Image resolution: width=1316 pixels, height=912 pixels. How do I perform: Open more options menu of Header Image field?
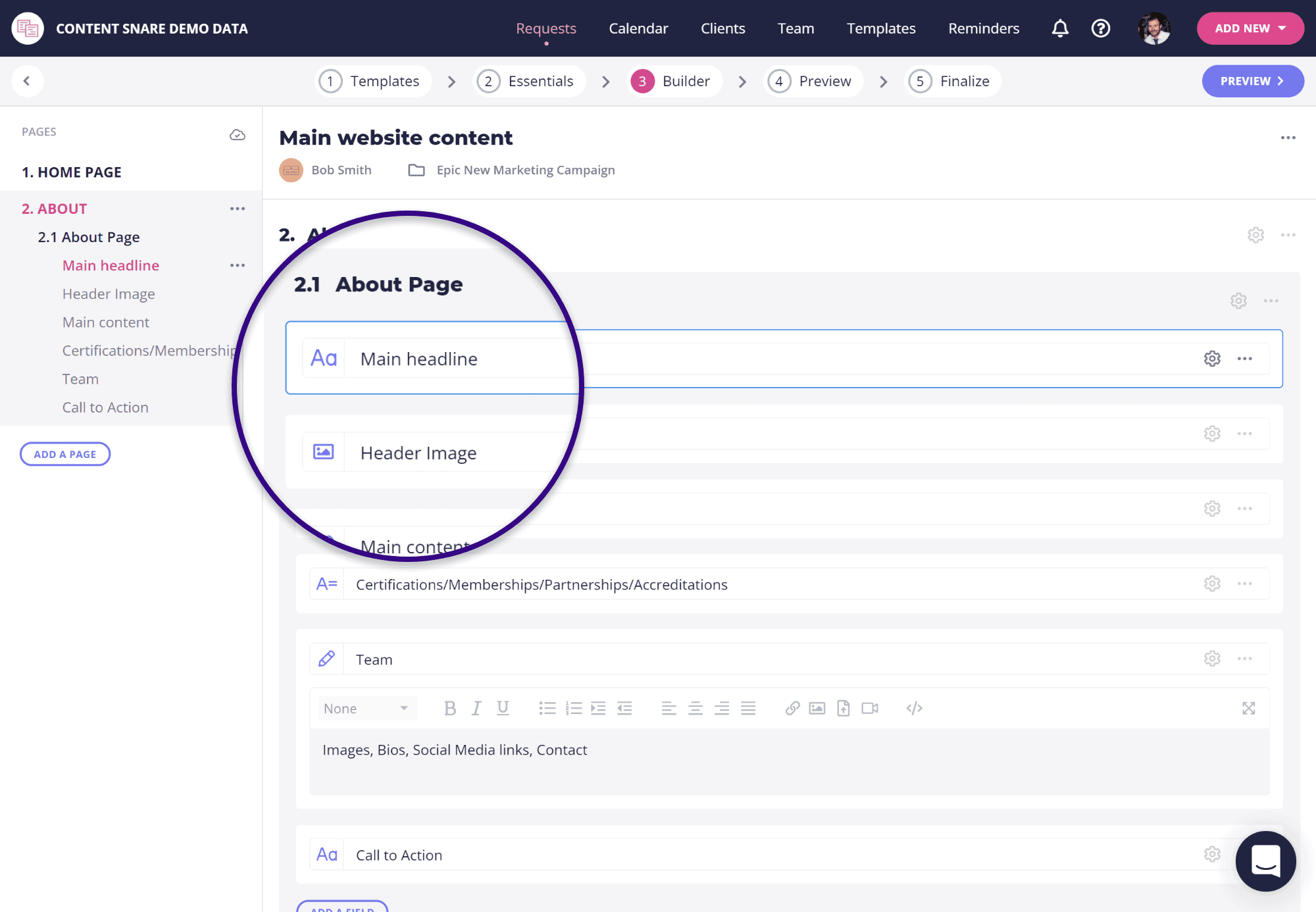(x=1244, y=434)
